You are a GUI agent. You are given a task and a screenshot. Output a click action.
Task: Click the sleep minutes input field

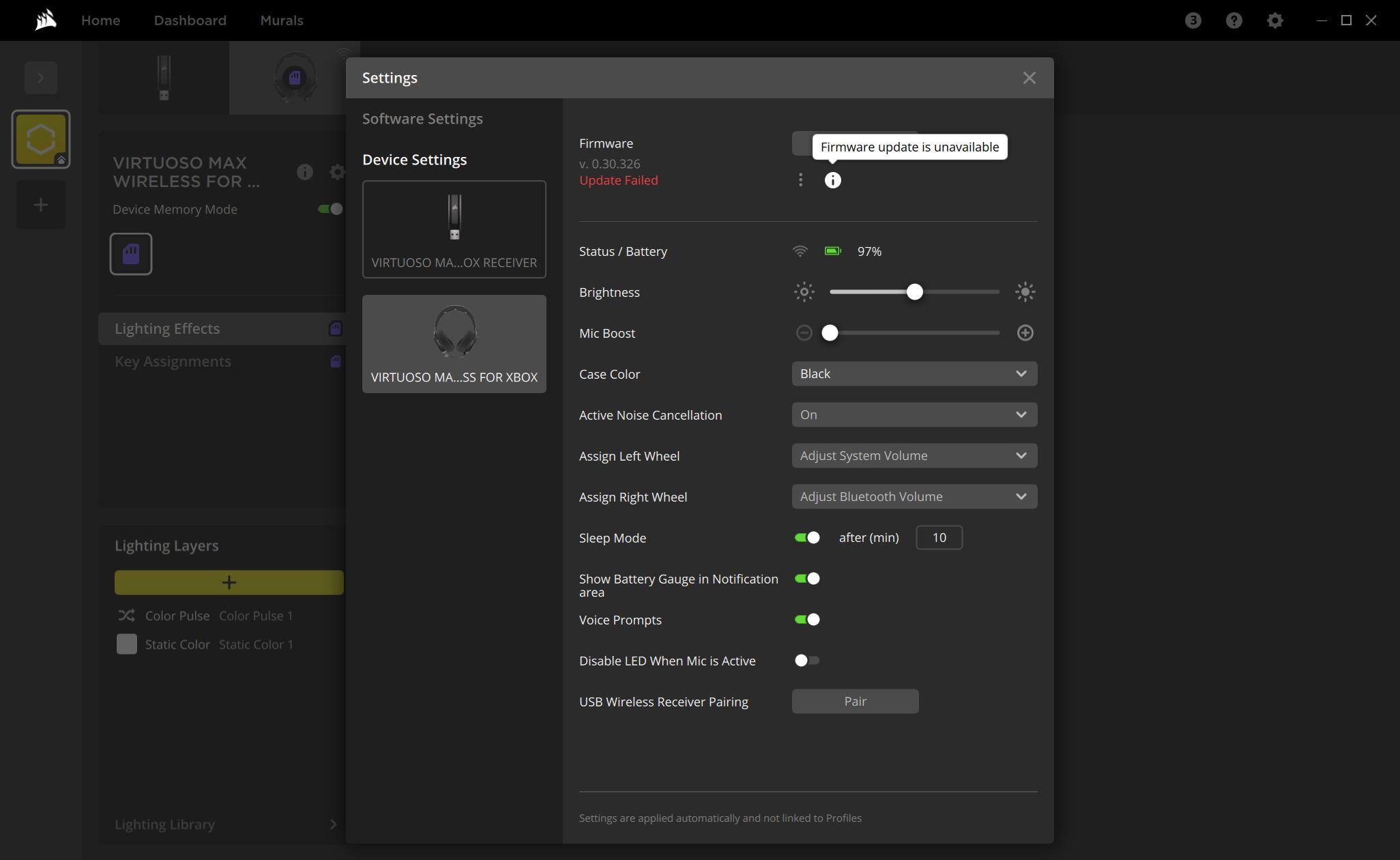point(939,538)
